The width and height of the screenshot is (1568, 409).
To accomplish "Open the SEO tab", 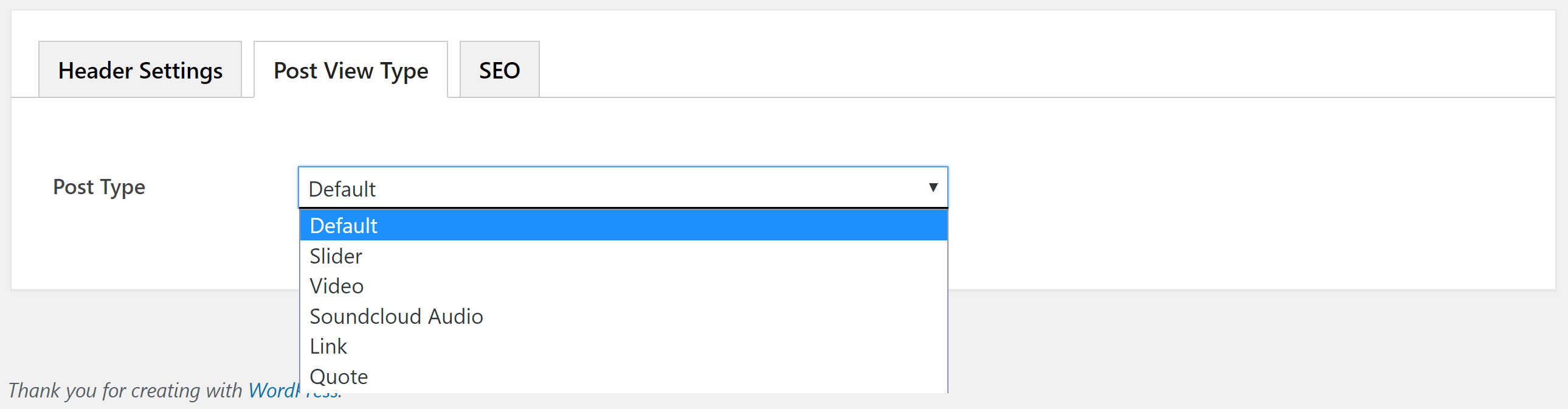I will click(499, 70).
